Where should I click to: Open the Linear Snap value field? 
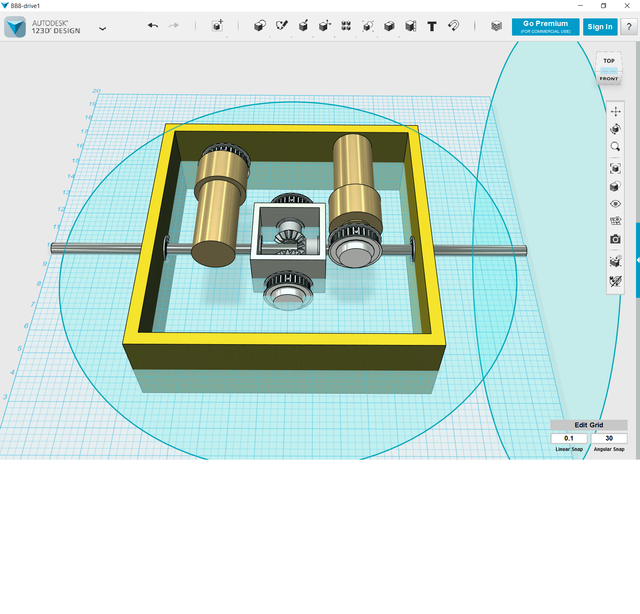(569, 438)
